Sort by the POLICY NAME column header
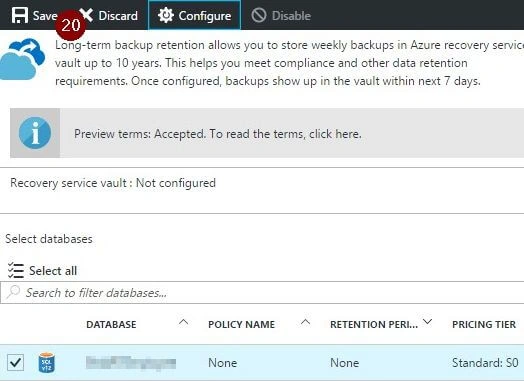This screenshot has height=381, width=524. tap(242, 324)
